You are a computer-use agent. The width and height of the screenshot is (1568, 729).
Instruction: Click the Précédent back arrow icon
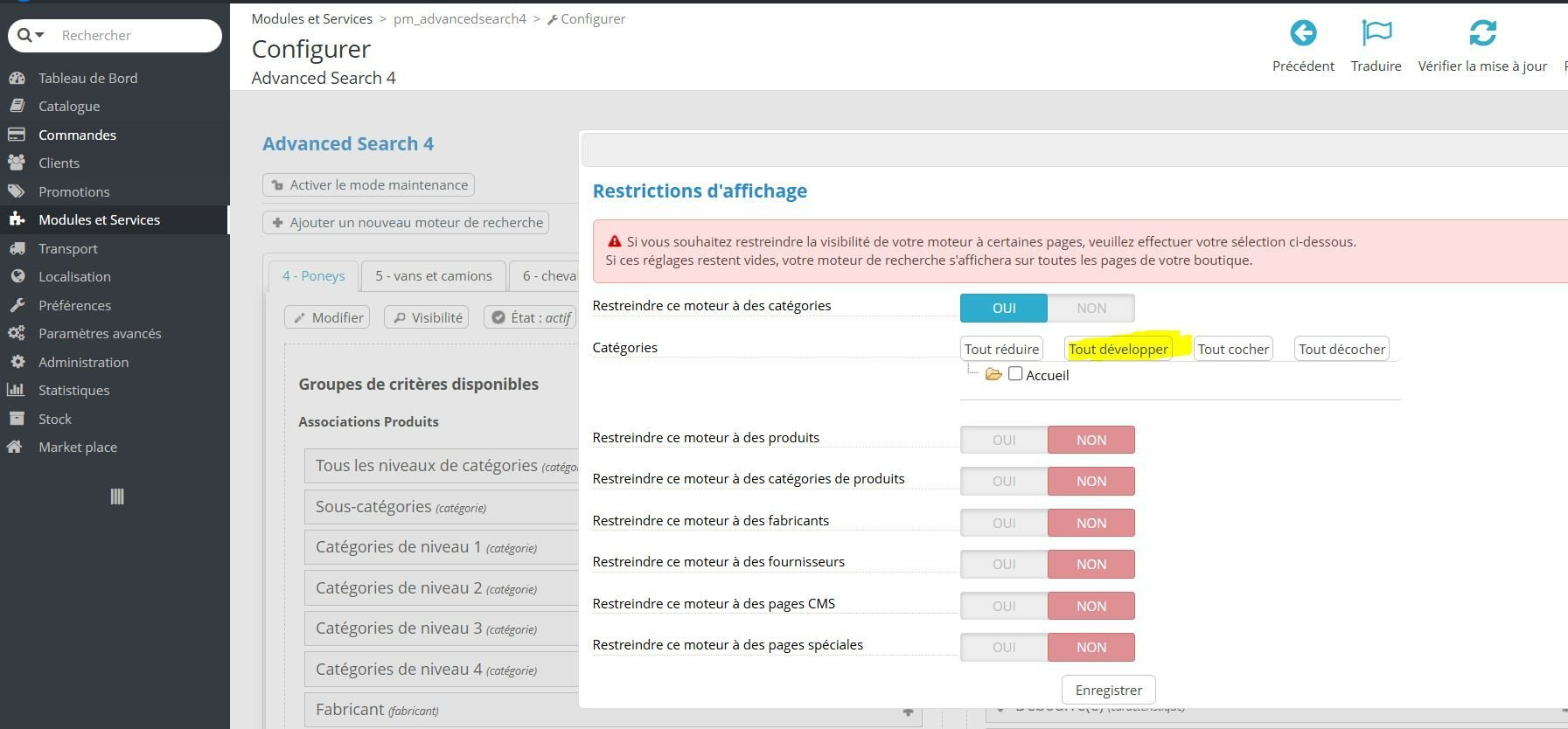[1303, 33]
